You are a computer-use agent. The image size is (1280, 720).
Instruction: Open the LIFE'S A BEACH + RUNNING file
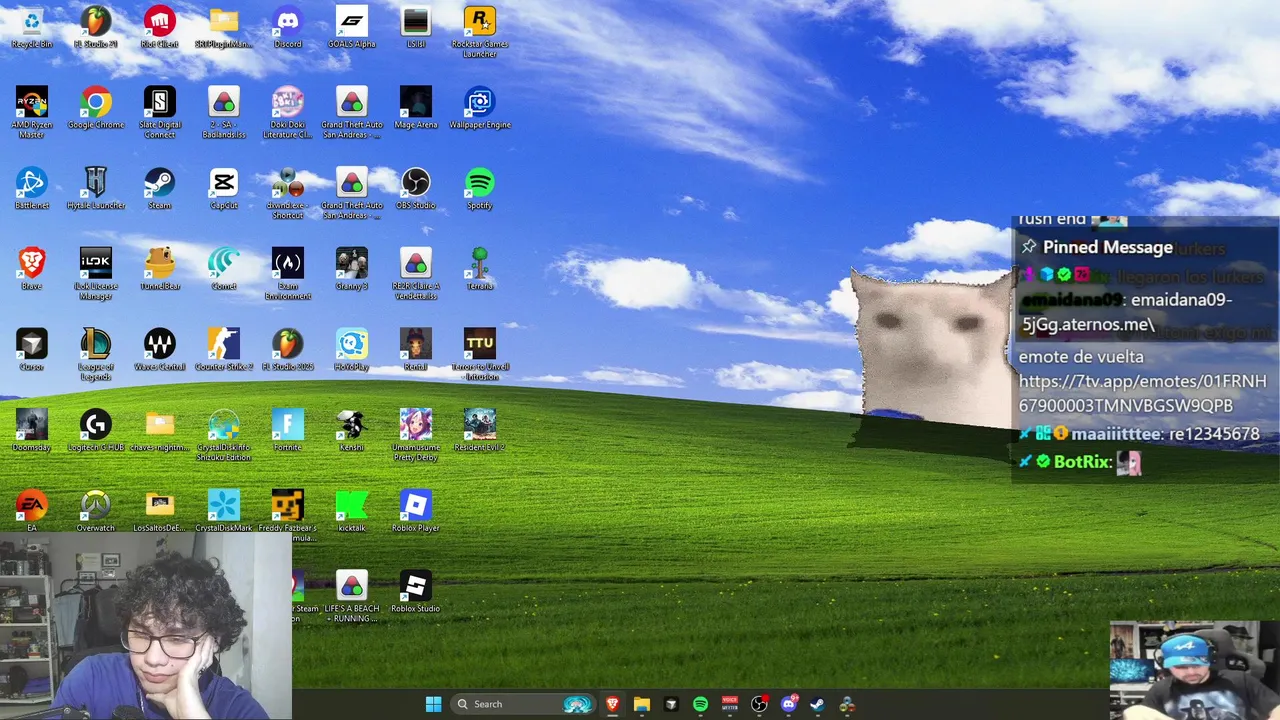[x=352, y=596]
